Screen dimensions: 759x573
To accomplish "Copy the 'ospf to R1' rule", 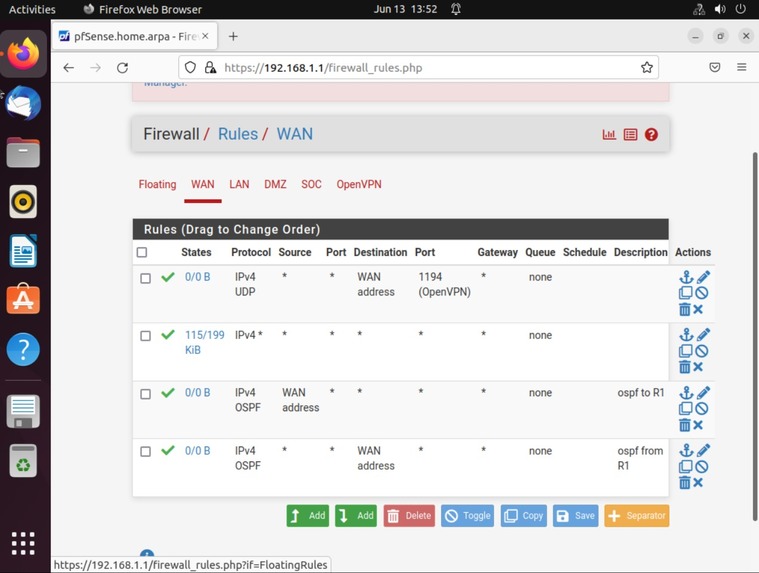I will tap(685, 408).
